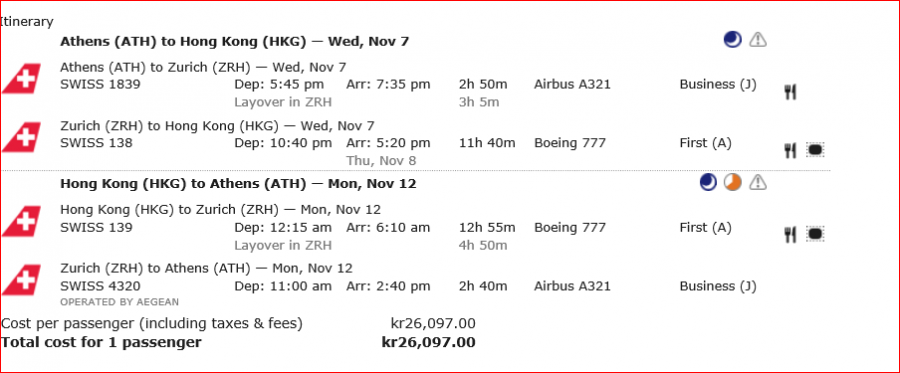Click the meal icon on SWISS 138
The width and height of the screenshot is (900, 373).
click(x=790, y=150)
